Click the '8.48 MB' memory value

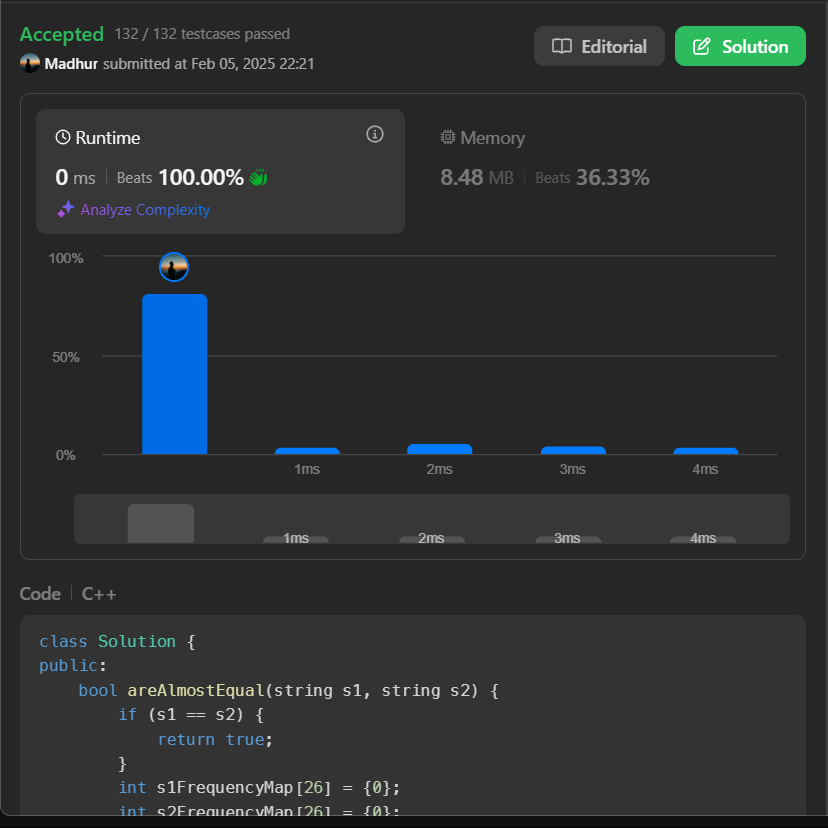coord(477,177)
